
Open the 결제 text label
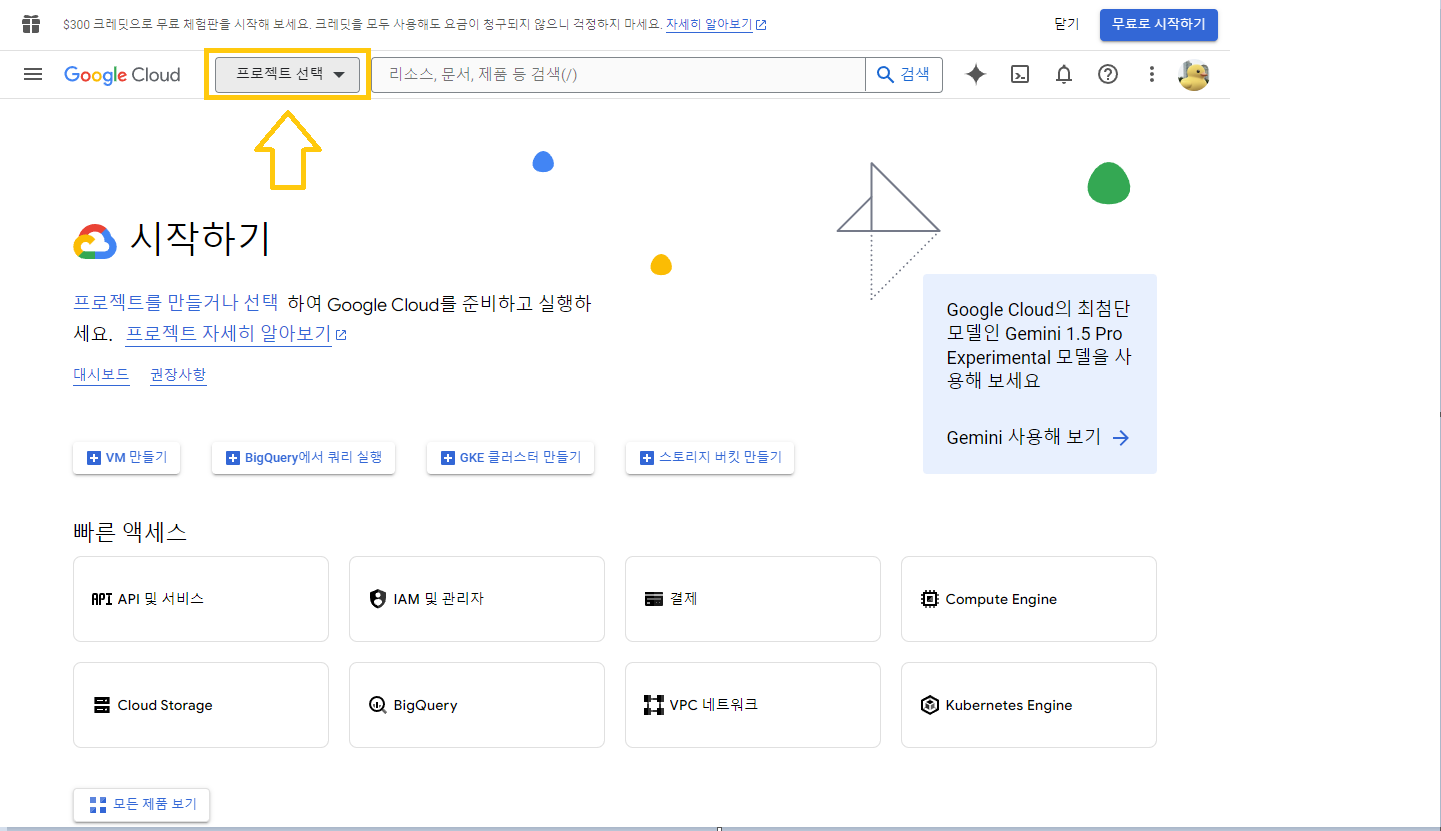[684, 599]
